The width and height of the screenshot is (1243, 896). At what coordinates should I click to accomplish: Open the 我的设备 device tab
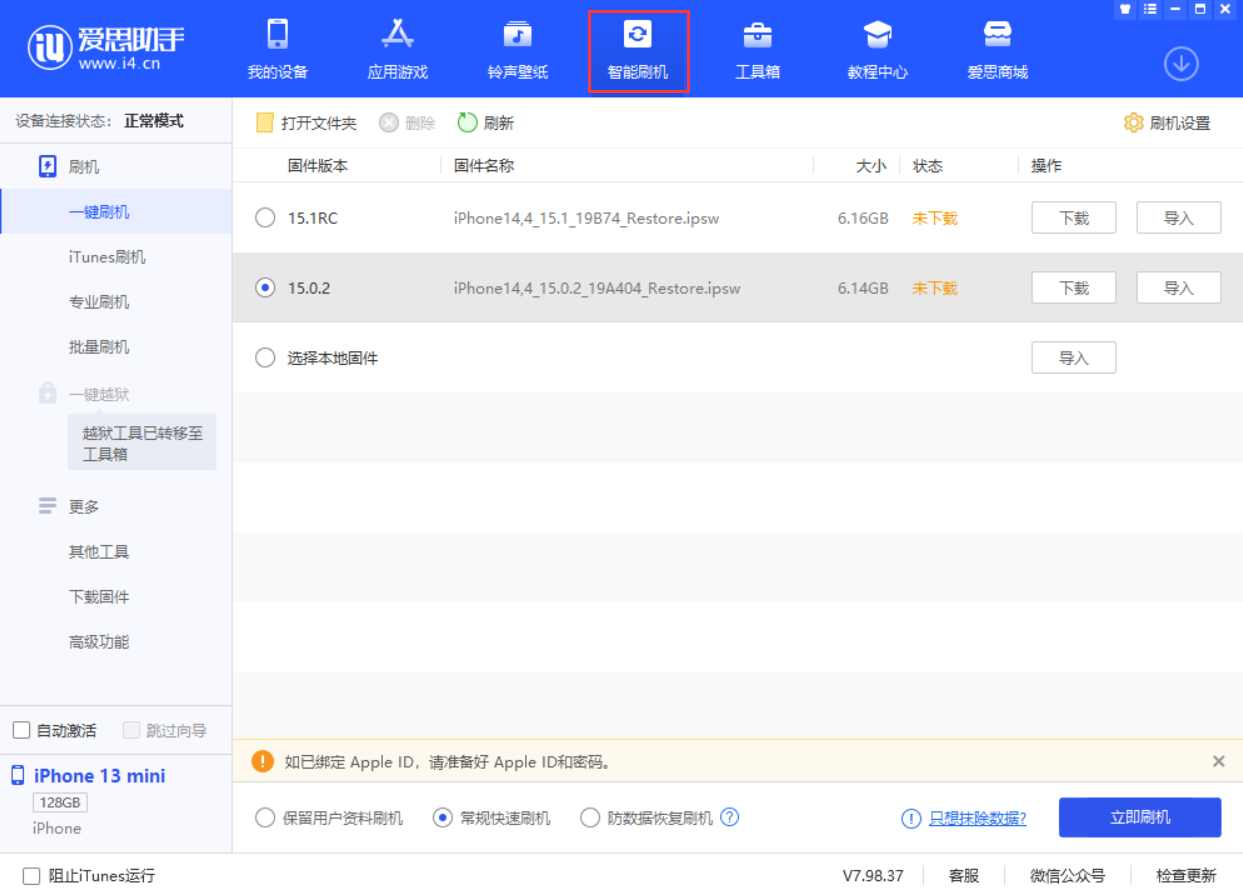[278, 50]
